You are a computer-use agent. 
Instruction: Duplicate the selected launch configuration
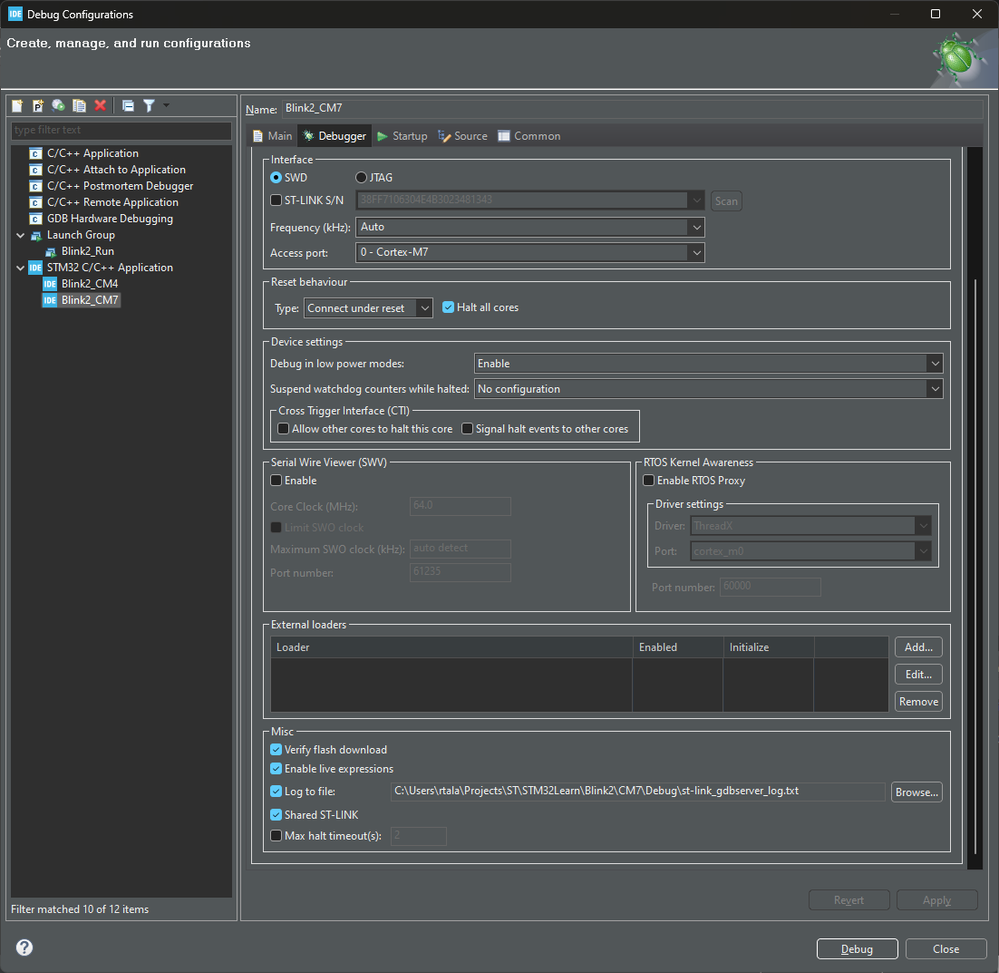79,106
